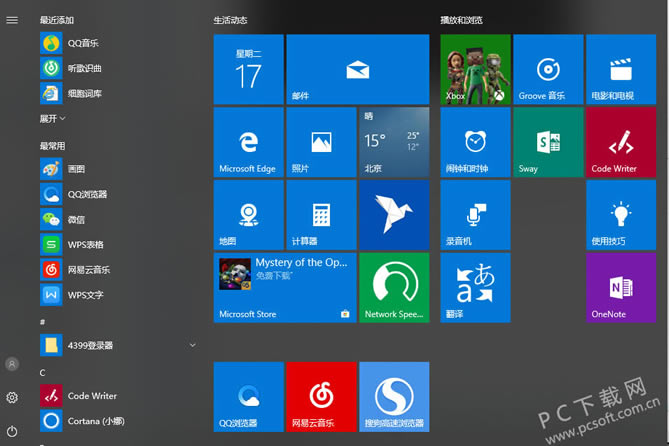Open the 翻译 translator tile
Image resolution: width=669 pixels, height=446 pixels.
(x=475, y=288)
